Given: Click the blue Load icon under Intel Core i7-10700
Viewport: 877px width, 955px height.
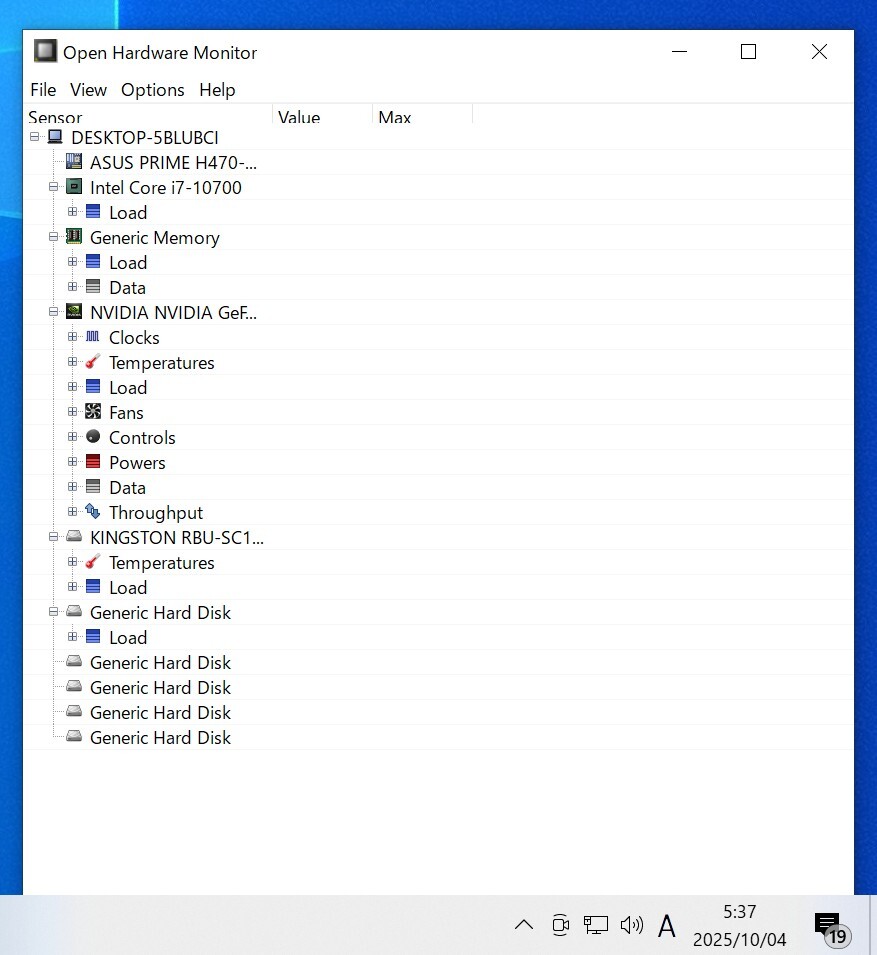Looking at the screenshot, I should coord(93,211).
